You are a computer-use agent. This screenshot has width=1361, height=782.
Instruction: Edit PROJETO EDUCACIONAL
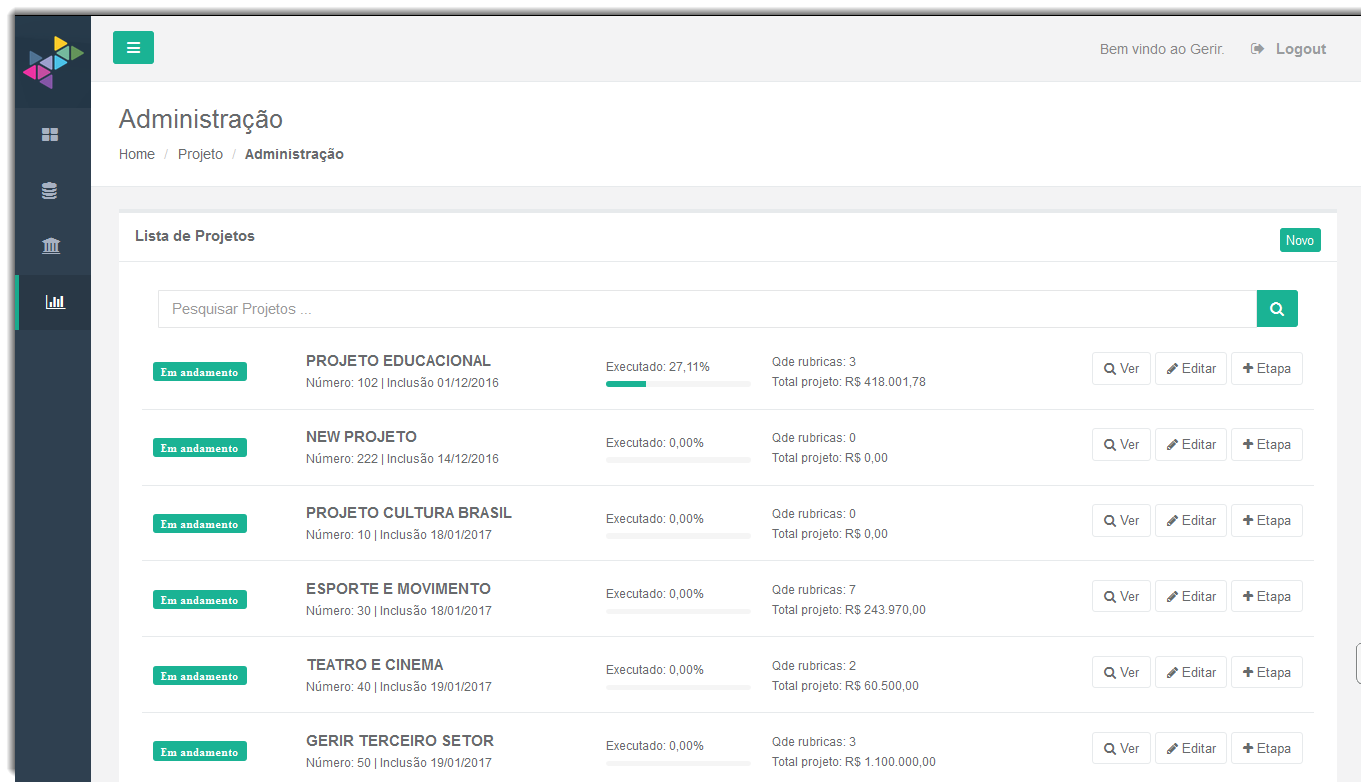pos(1191,368)
